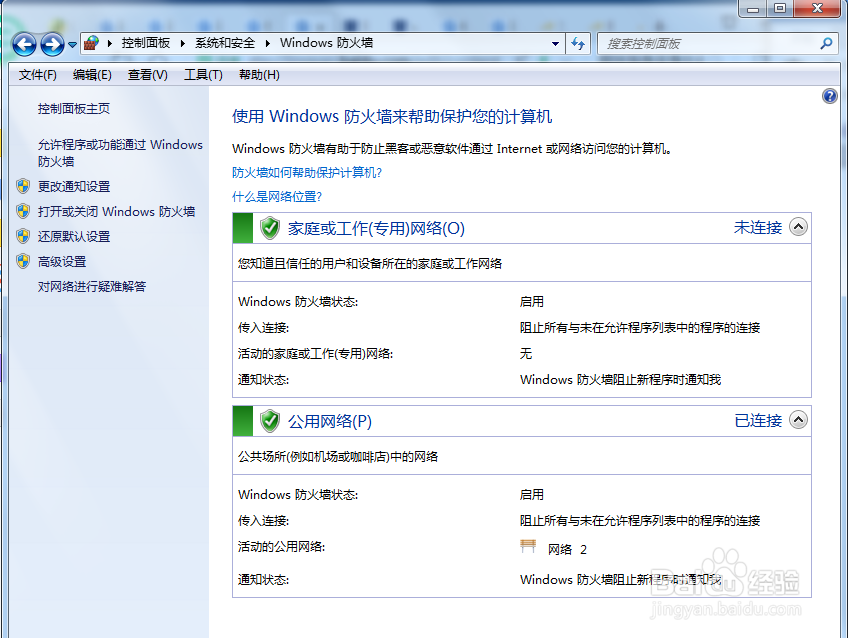Click the search magnifier icon
Viewport: 848px width, 638px height.
pos(826,43)
